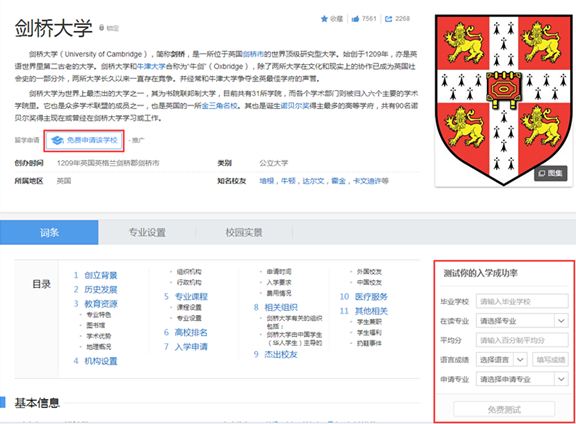Go to contents item 7 入学申请
The height and width of the screenshot is (424, 576).
click(x=191, y=347)
